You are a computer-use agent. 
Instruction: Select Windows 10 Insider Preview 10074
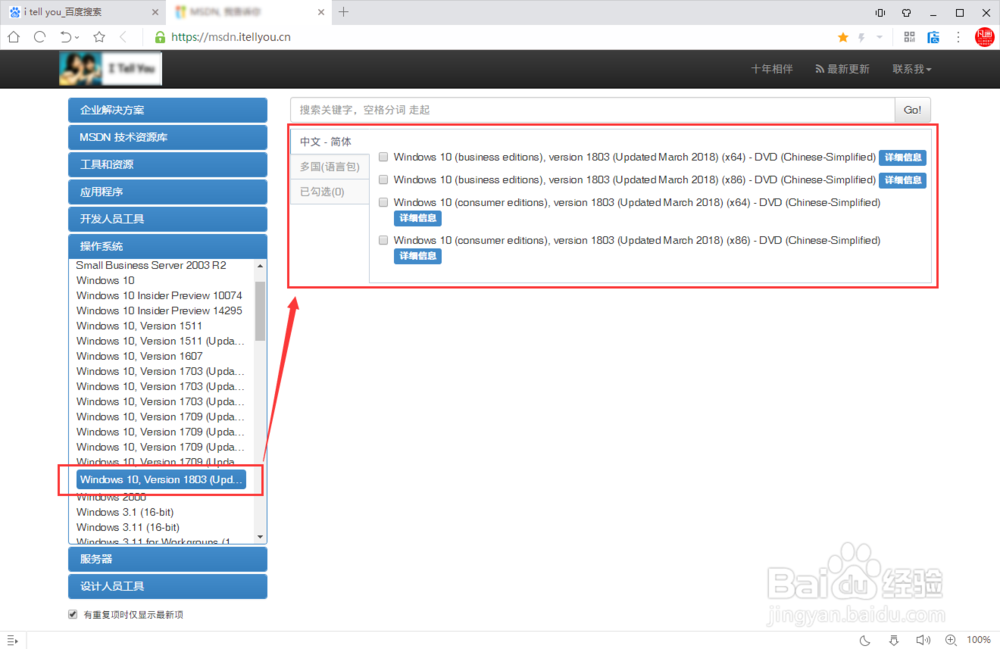pyautogui.click(x=159, y=296)
